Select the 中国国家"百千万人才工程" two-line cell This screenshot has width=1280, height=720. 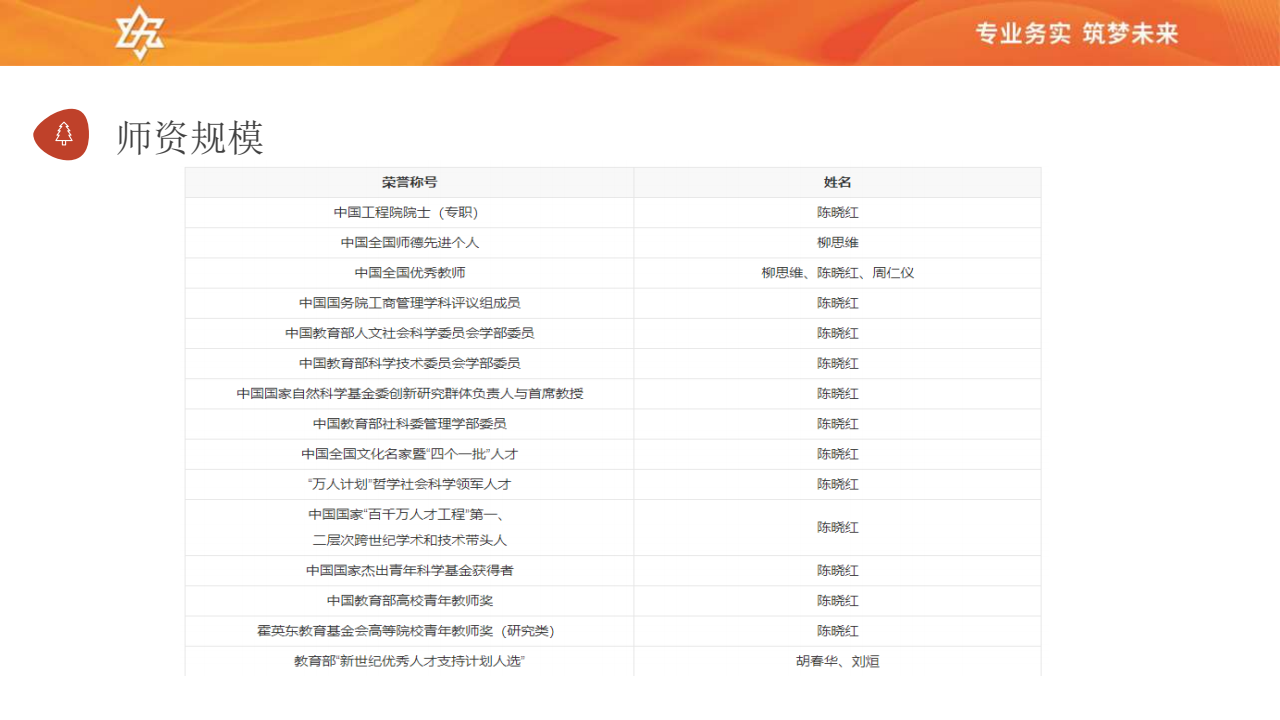click(x=409, y=527)
